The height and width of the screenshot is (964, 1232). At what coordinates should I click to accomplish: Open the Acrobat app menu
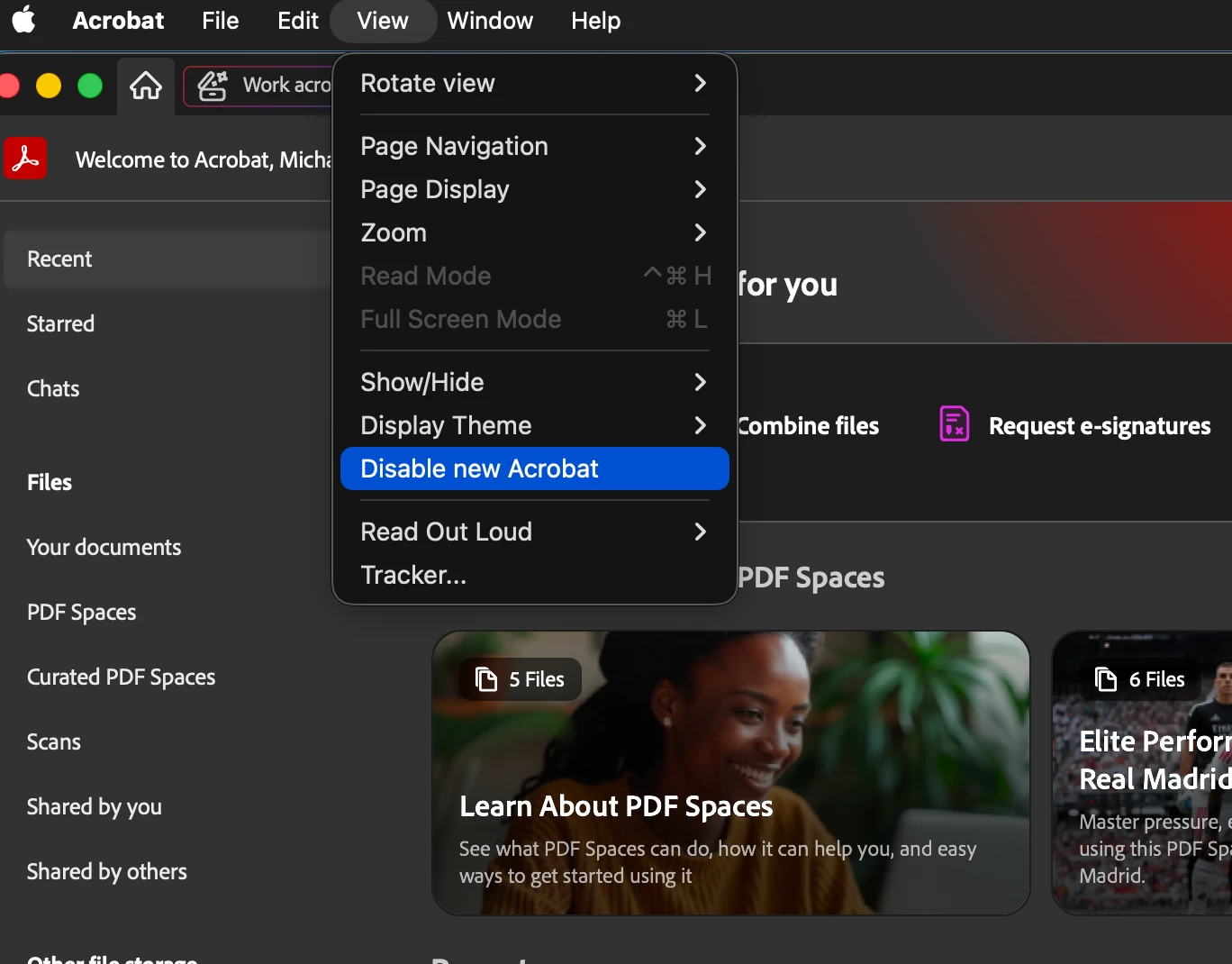[x=118, y=20]
